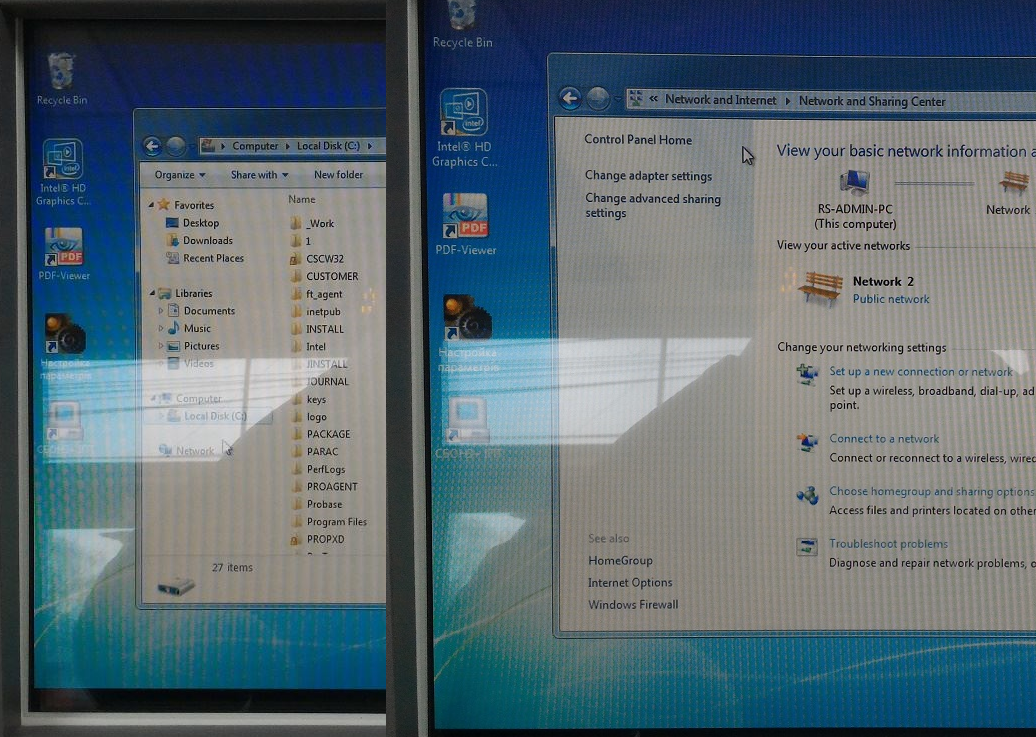1036x737 pixels.
Task: Select the PROPXD folder
Action: pyautogui.click(x=325, y=539)
